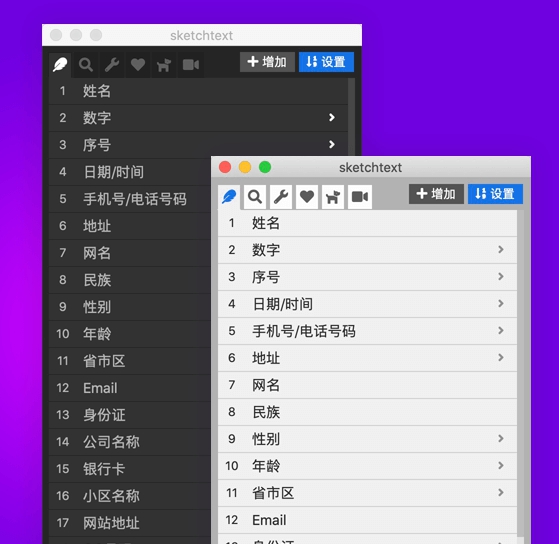
Task: Expand 性别 chevron in light window
Action: (x=501, y=438)
